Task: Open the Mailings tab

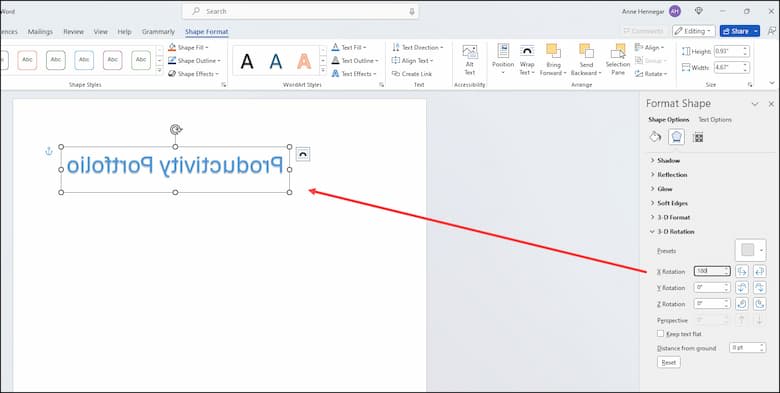Action: pos(40,31)
